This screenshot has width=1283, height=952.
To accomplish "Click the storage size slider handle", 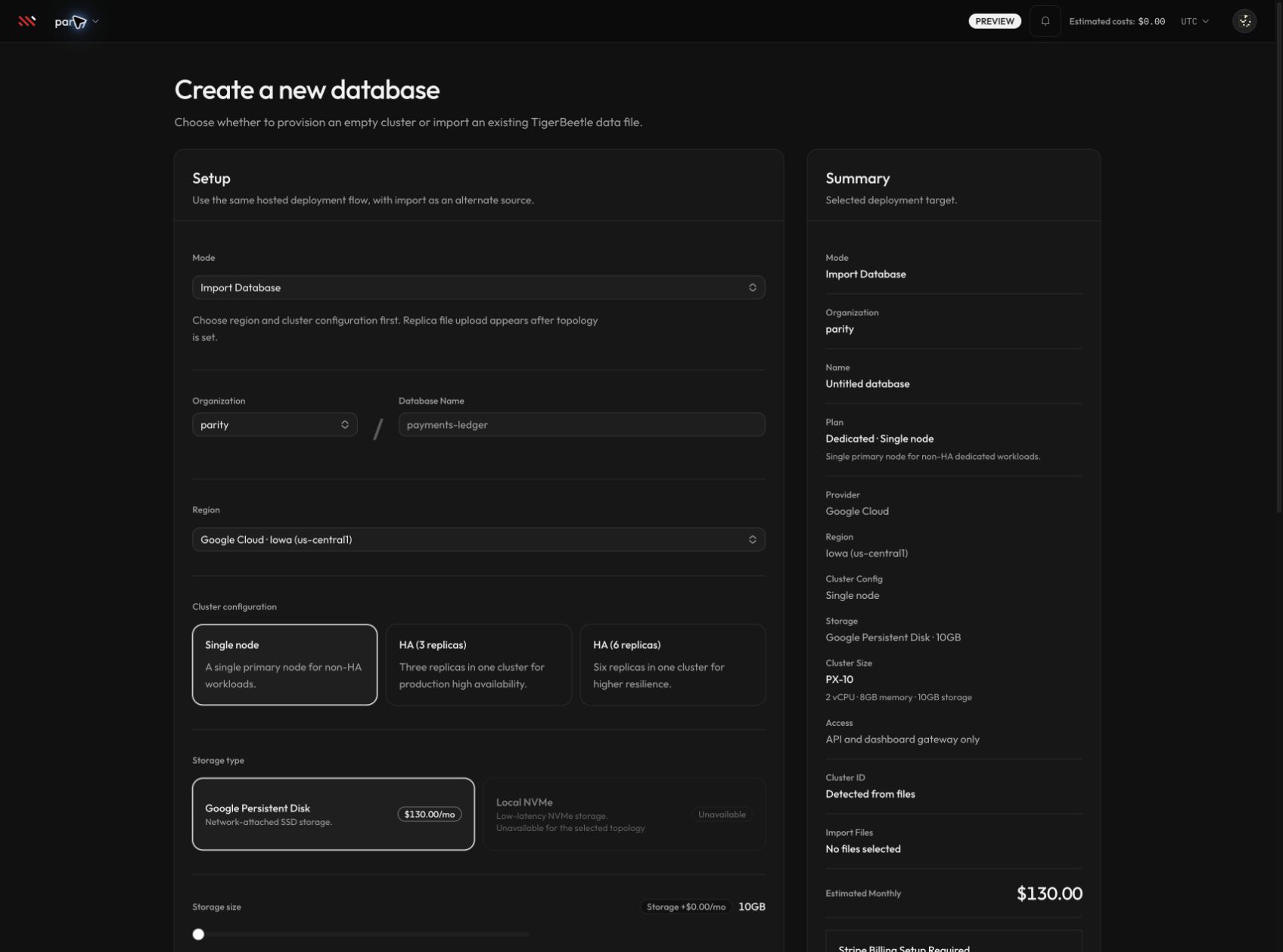I will pos(198,935).
